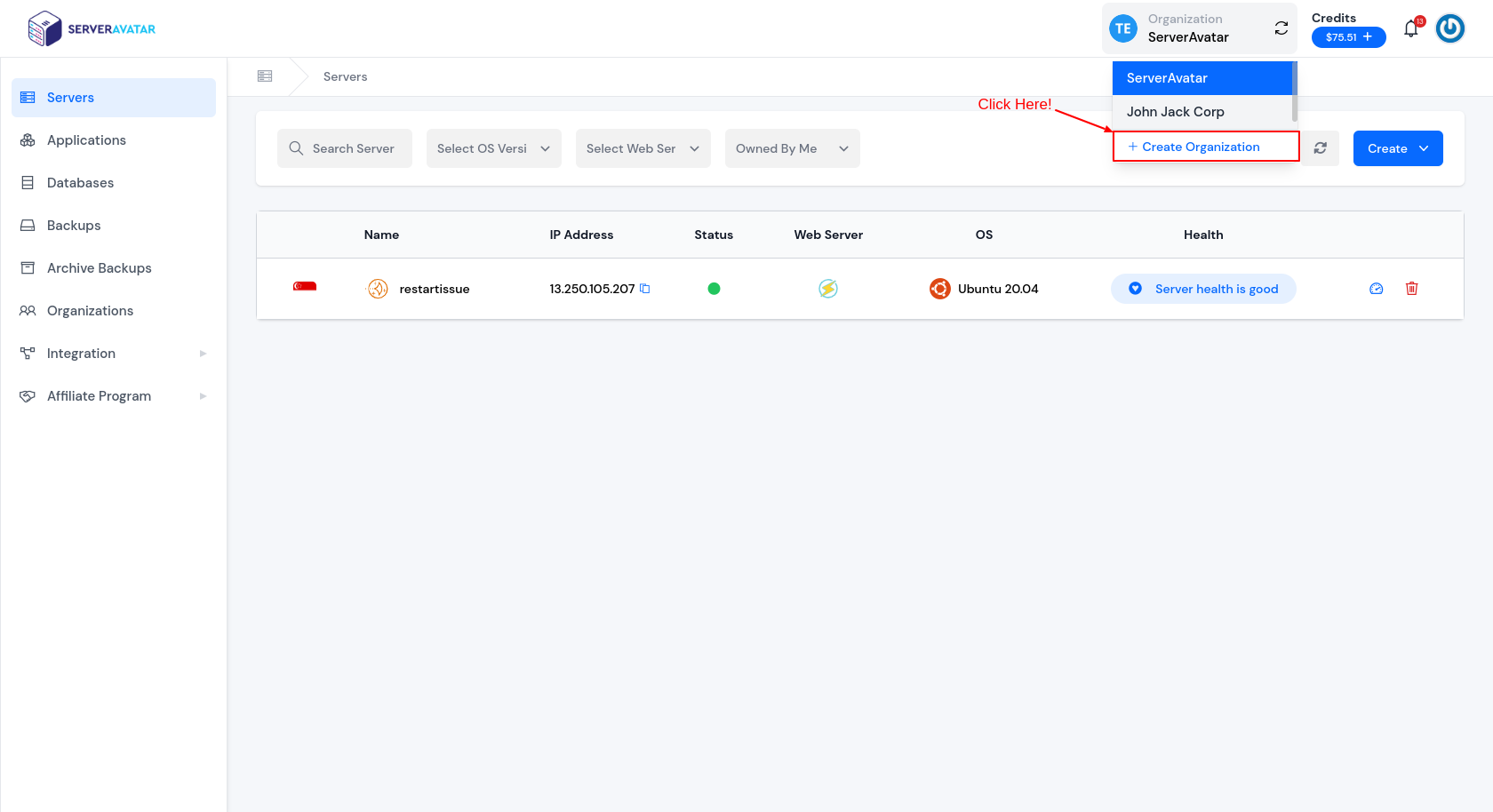This screenshot has height=812, width=1493.
Task: Click the Ubuntu OS logo icon
Action: coord(940,289)
